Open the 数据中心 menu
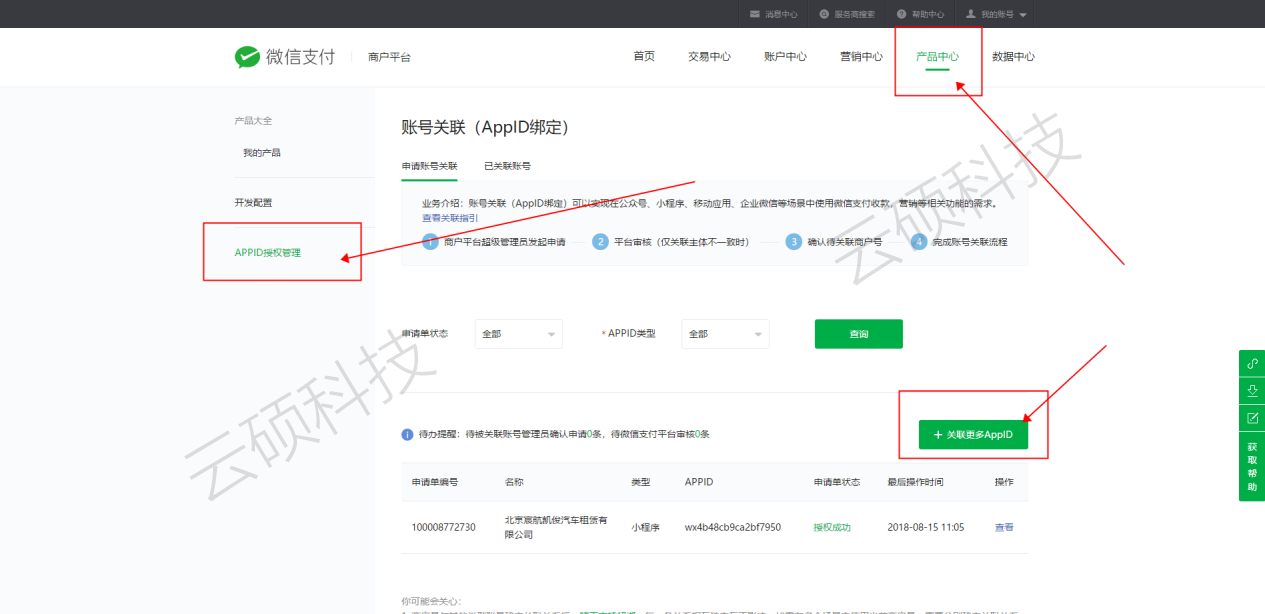The width and height of the screenshot is (1265, 614). [1013, 57]
